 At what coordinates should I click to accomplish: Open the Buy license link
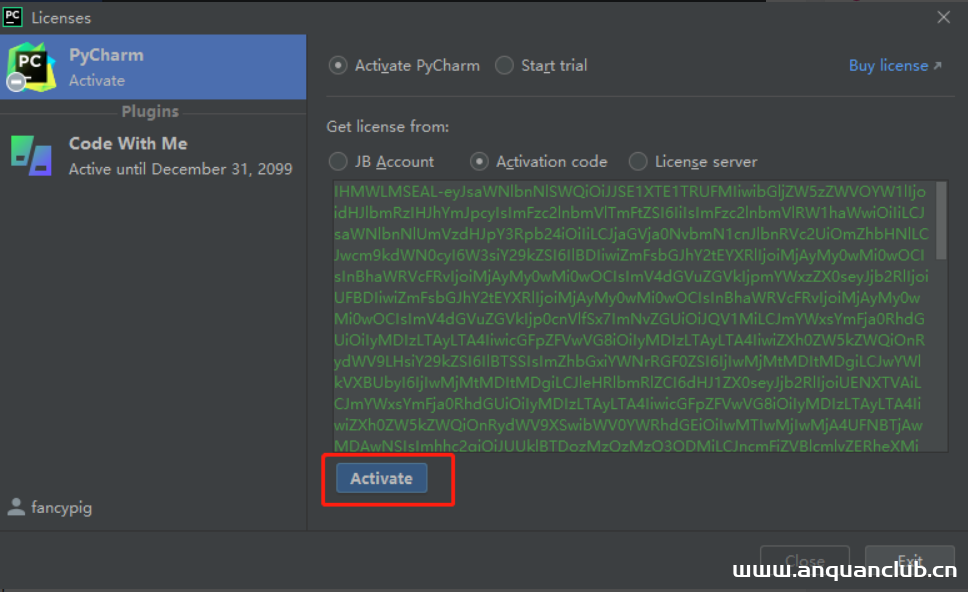(889, 65)
